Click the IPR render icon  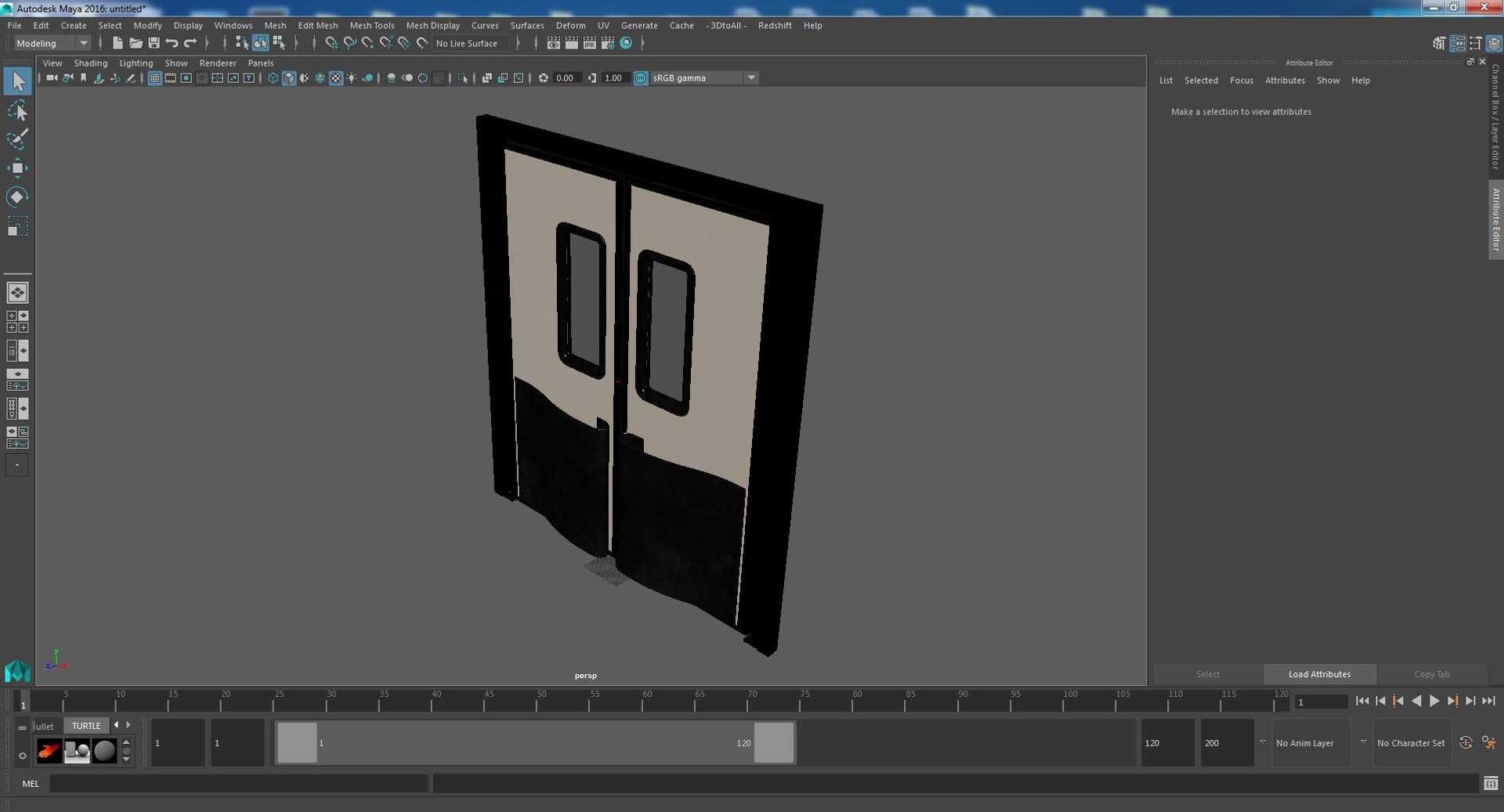point(589,43)
